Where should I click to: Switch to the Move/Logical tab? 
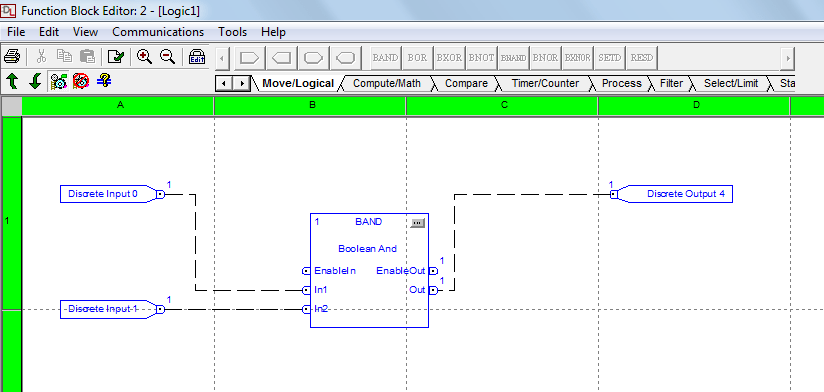coord(298,83)
